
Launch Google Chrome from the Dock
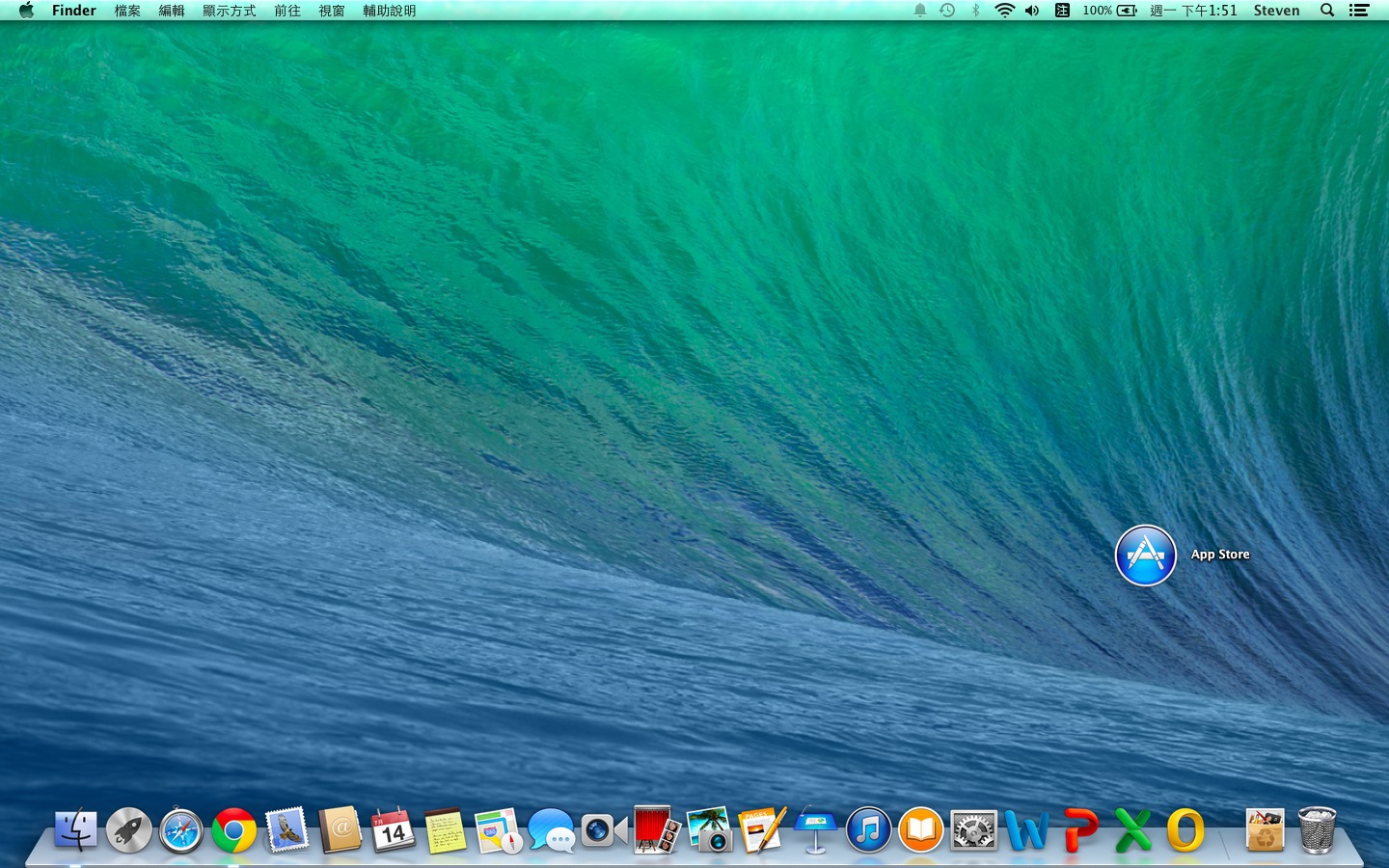click(x=234, y=829)
